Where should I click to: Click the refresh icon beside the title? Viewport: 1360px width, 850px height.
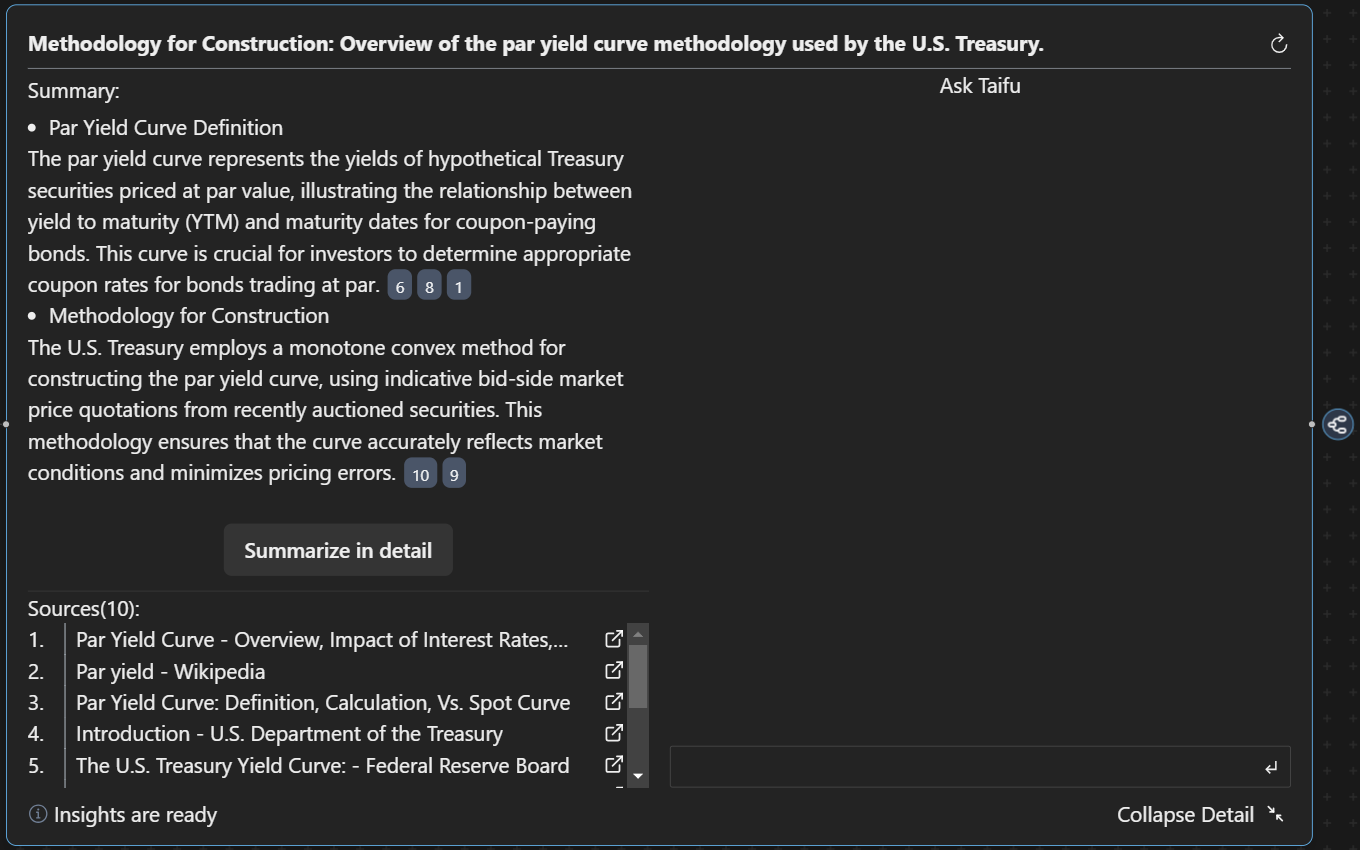pos(1278,44)
